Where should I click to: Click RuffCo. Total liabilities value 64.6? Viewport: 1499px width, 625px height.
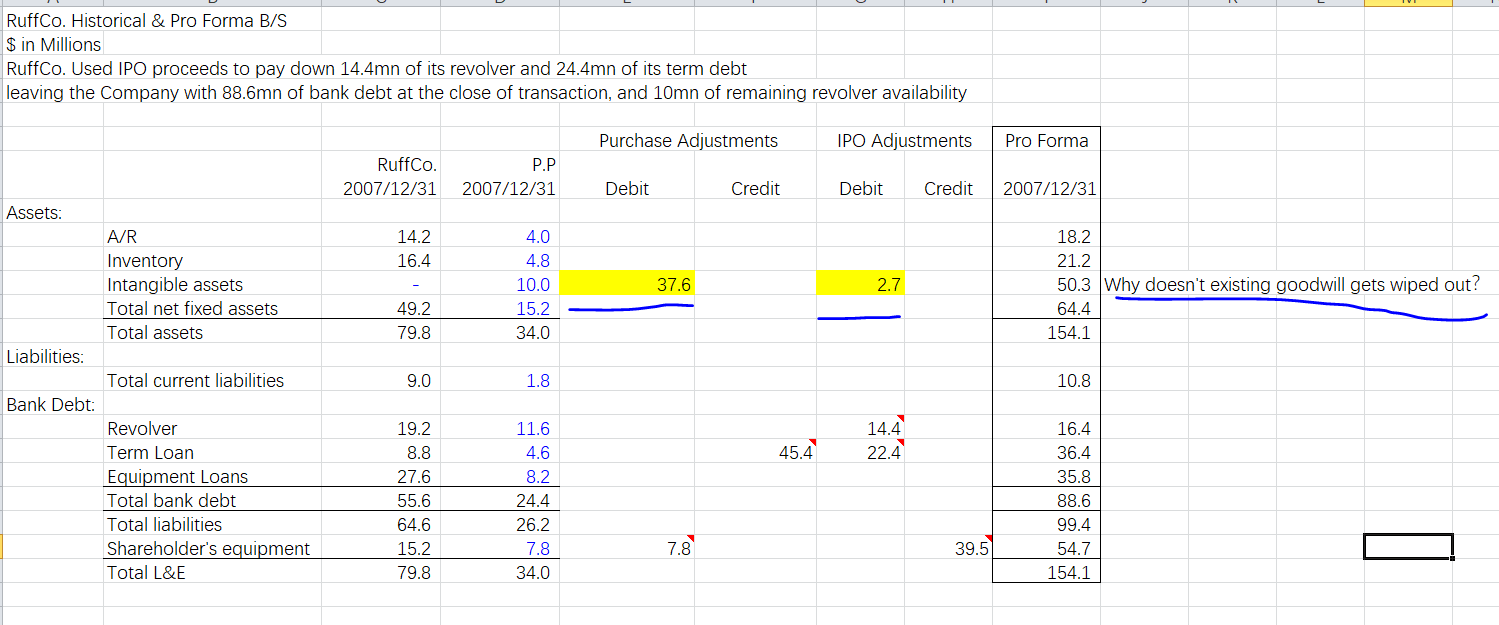pyautogui.click(x=414, y=524)
